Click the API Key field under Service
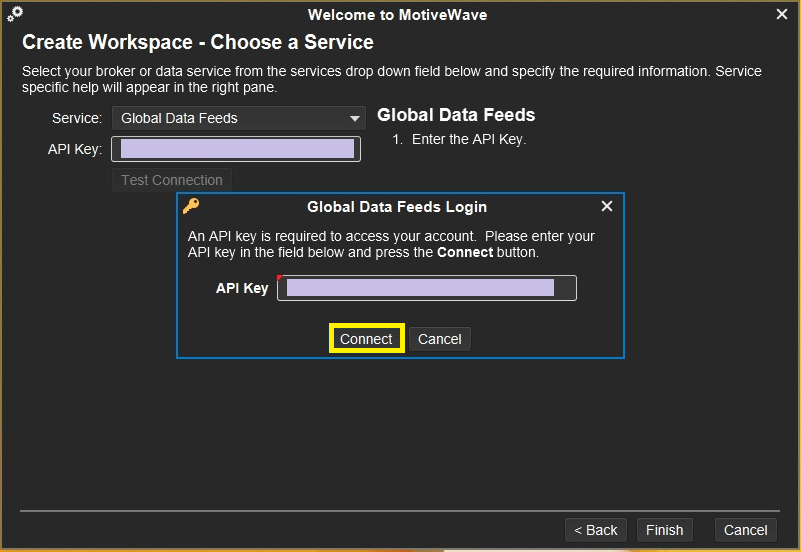Screen dimensions: 801x552 236,149
